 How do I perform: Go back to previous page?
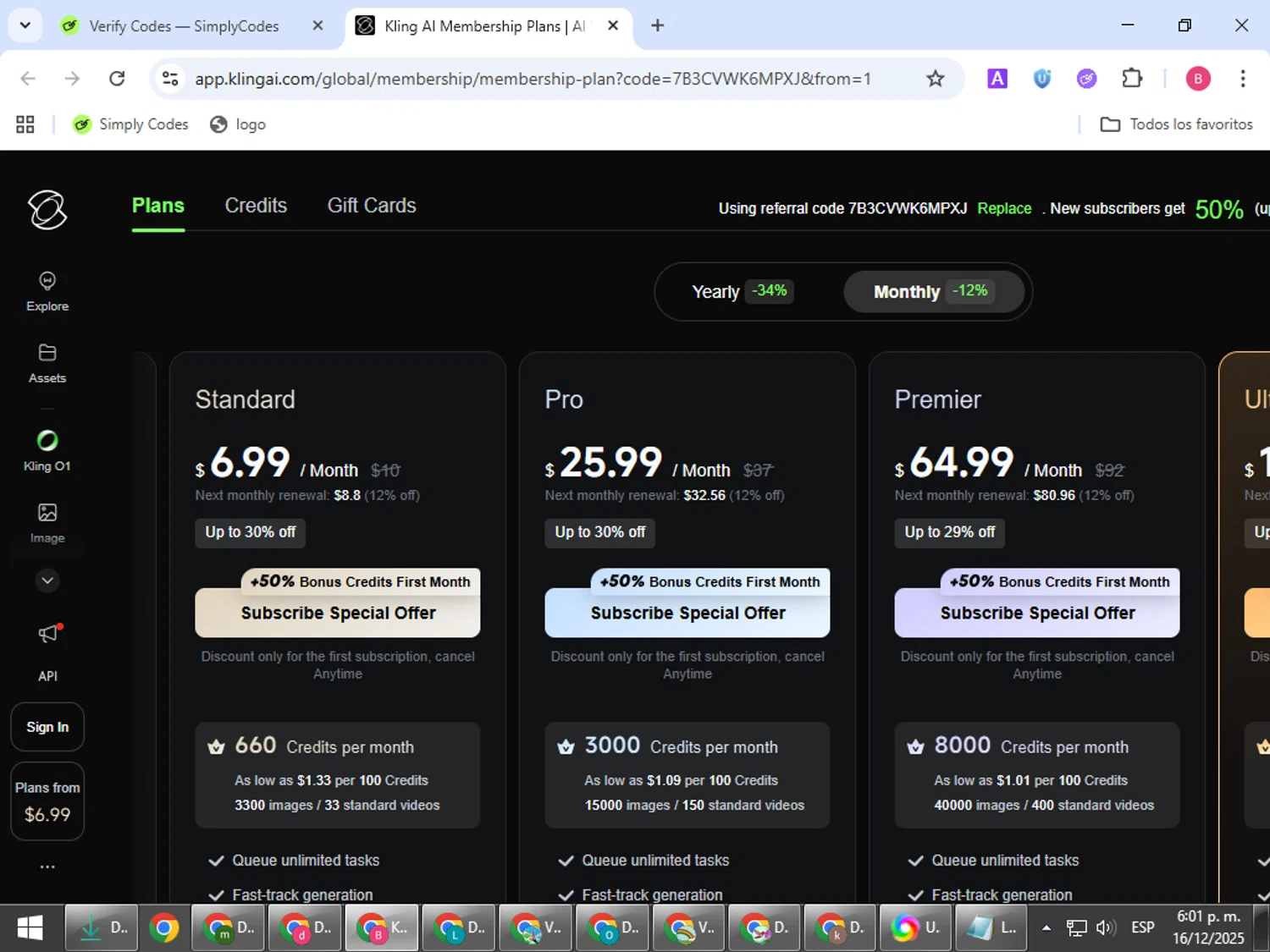28,79
